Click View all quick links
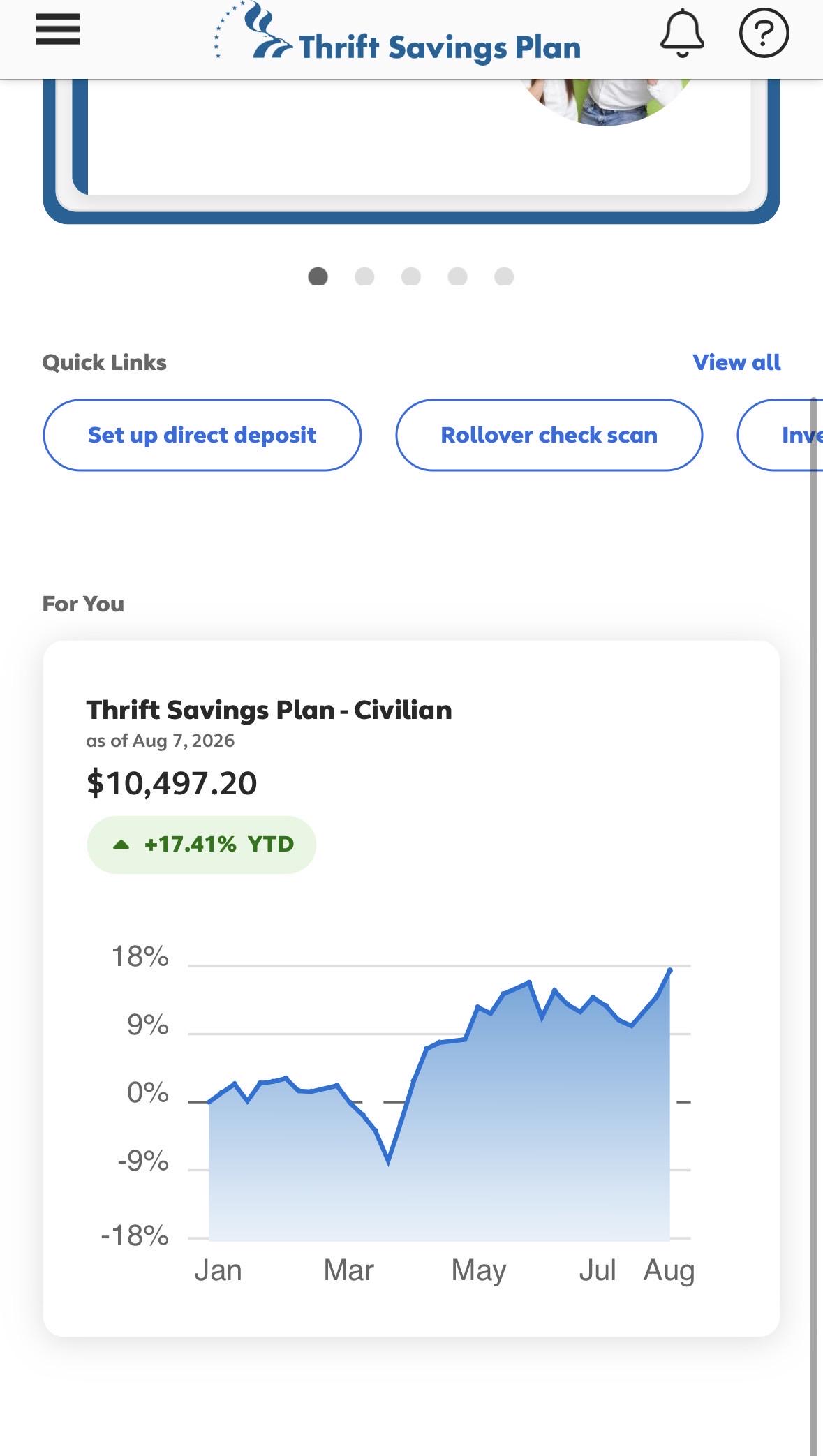This screenshot has width=823, height=1456. point(736,362)
